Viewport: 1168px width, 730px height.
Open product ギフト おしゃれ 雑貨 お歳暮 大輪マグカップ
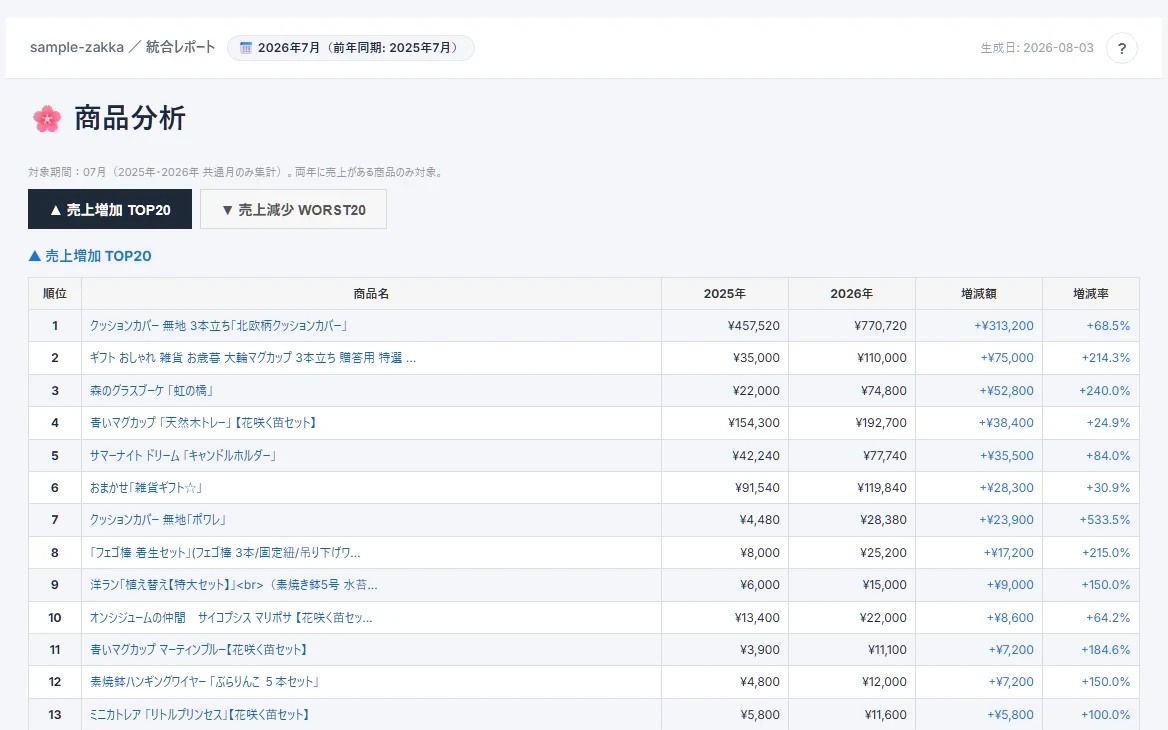[x=253, y=358]
